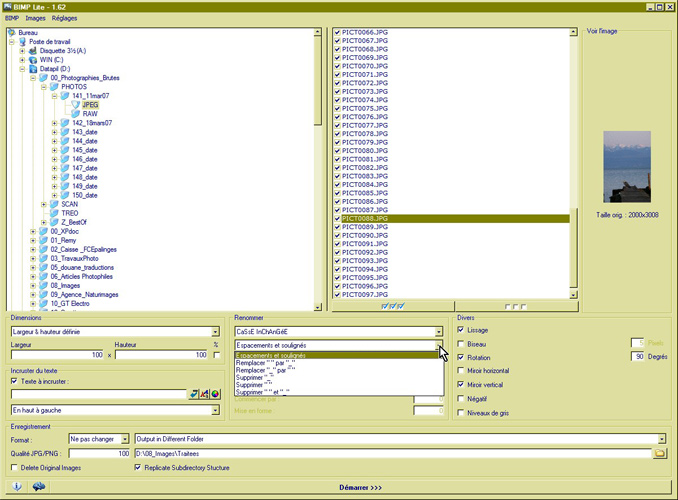678x500 pixels.
Task: Uncheck Replicate Subdirectory Structure
Action: [138, 467]
